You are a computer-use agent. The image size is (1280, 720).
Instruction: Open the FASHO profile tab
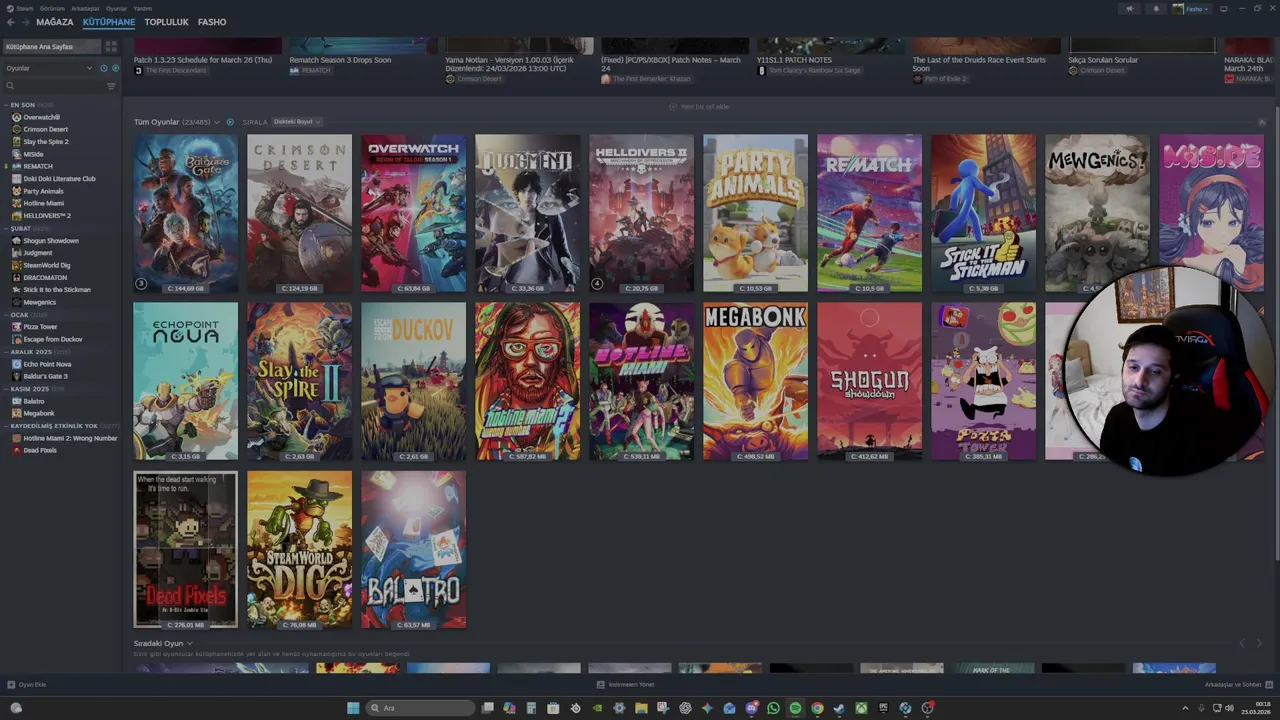[212, 22]
